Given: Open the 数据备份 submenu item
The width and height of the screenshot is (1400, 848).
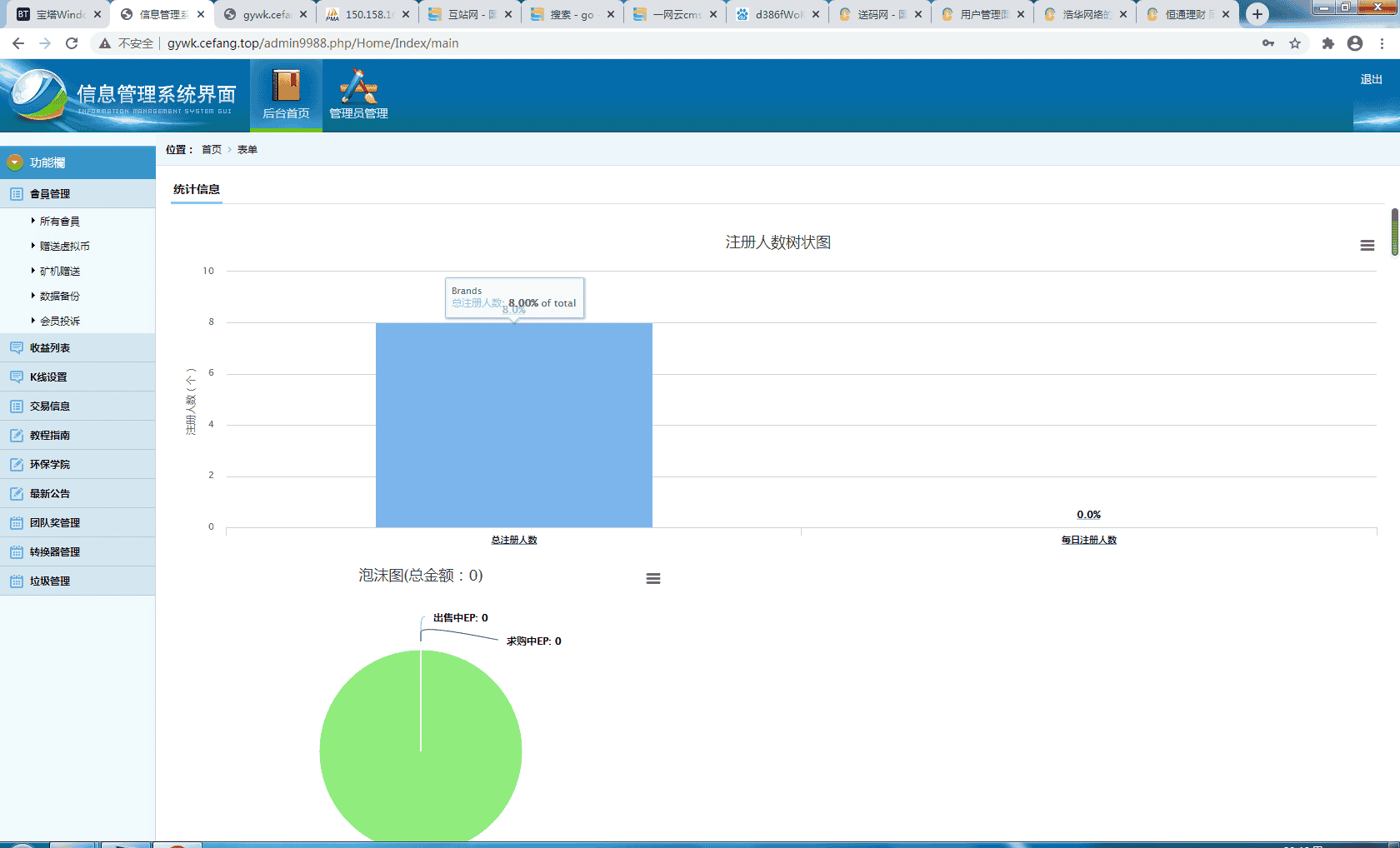Looking at the screenshot, I should pyautogui.click(x=60, y=297).
